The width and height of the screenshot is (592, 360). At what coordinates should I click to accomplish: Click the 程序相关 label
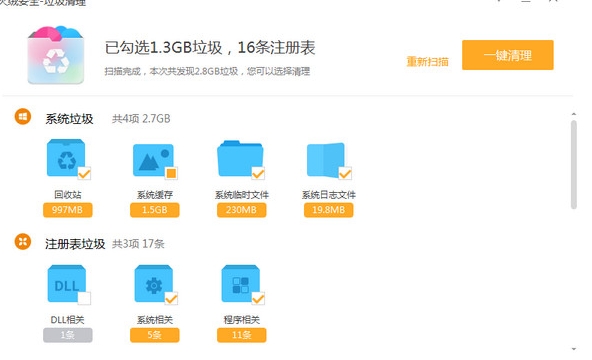[242, 320]
